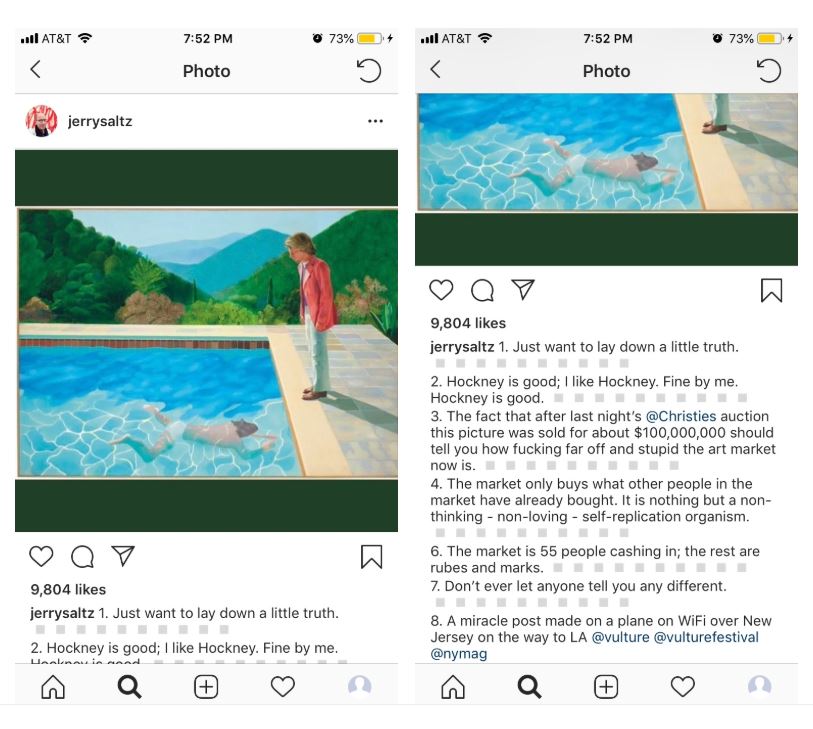
Task: Open profile avatar tab, right bottom bar
Action: click(760, 685)
